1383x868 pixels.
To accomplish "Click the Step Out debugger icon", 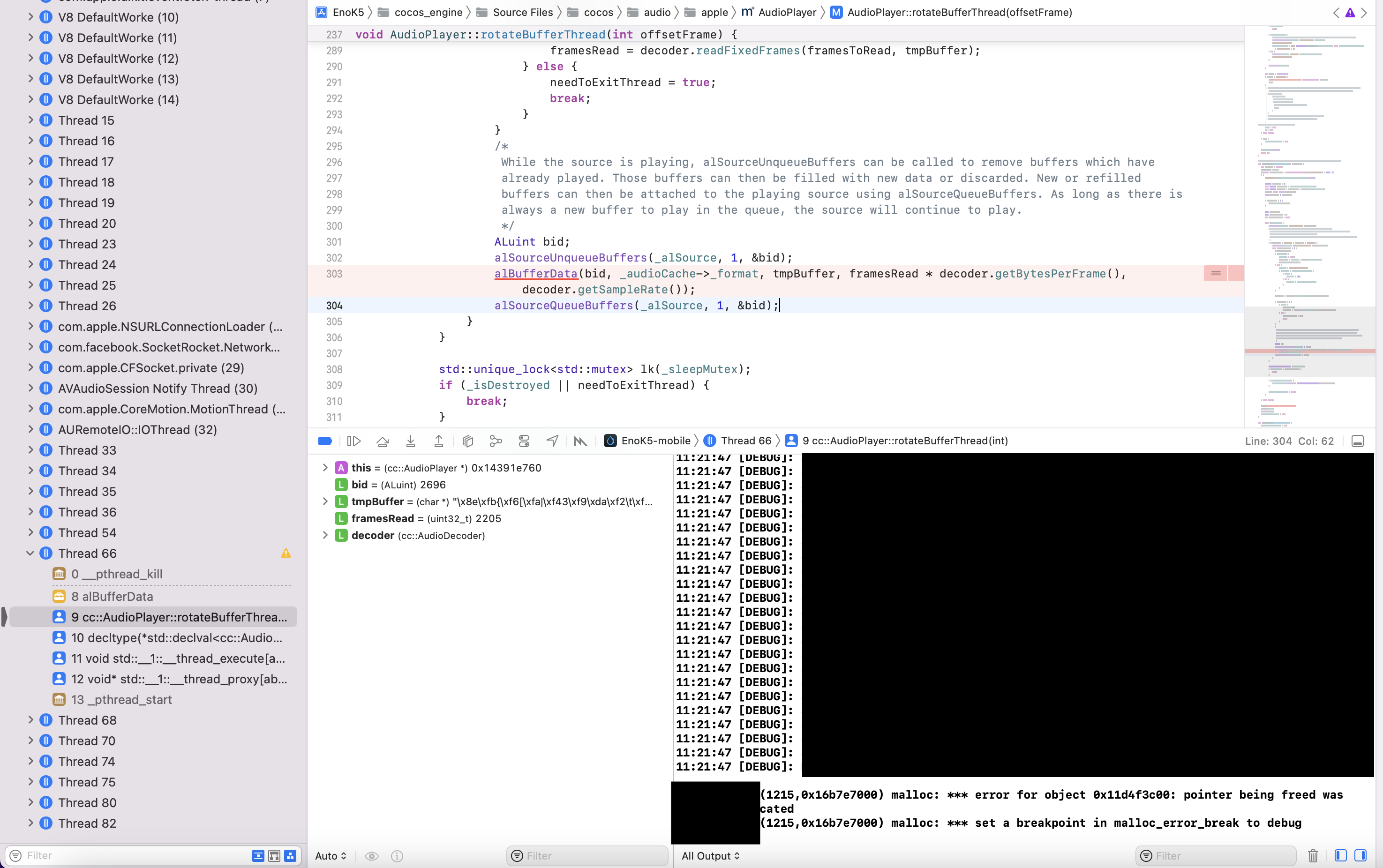I will (x=438, y=441).
